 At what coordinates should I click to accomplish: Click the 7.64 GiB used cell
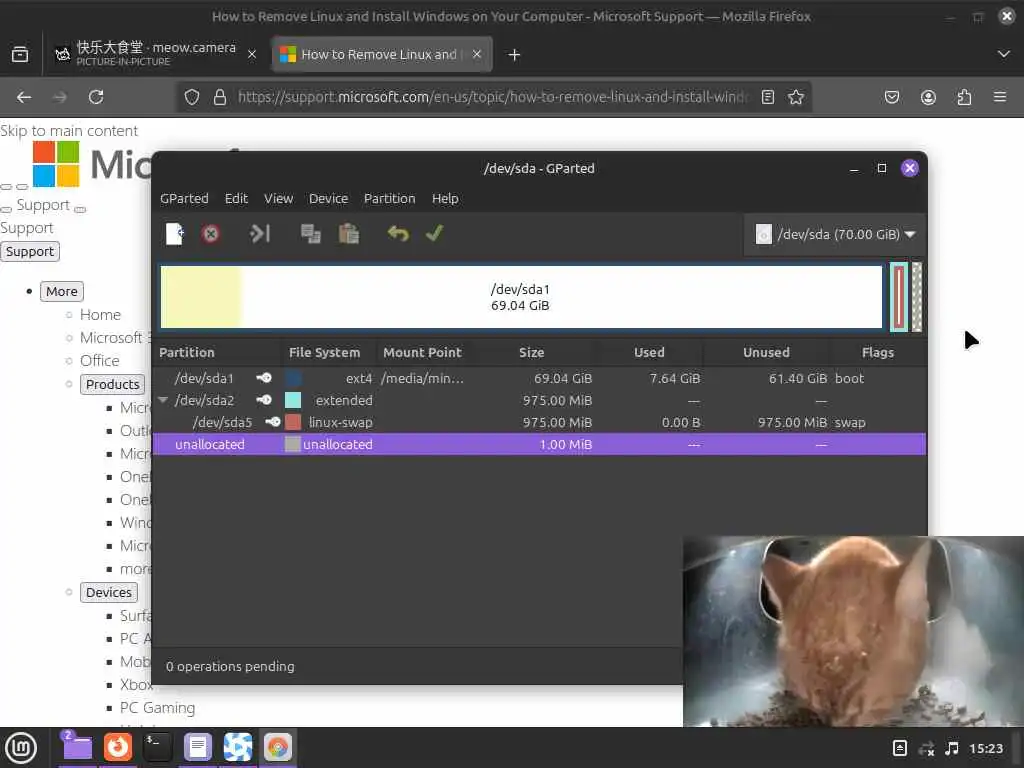675,378
